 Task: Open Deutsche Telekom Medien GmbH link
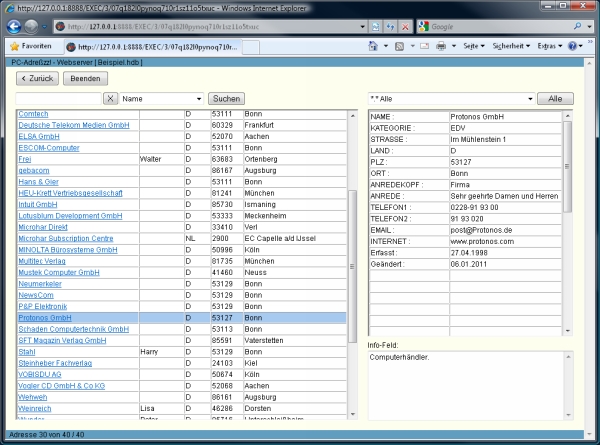[74, 125]
